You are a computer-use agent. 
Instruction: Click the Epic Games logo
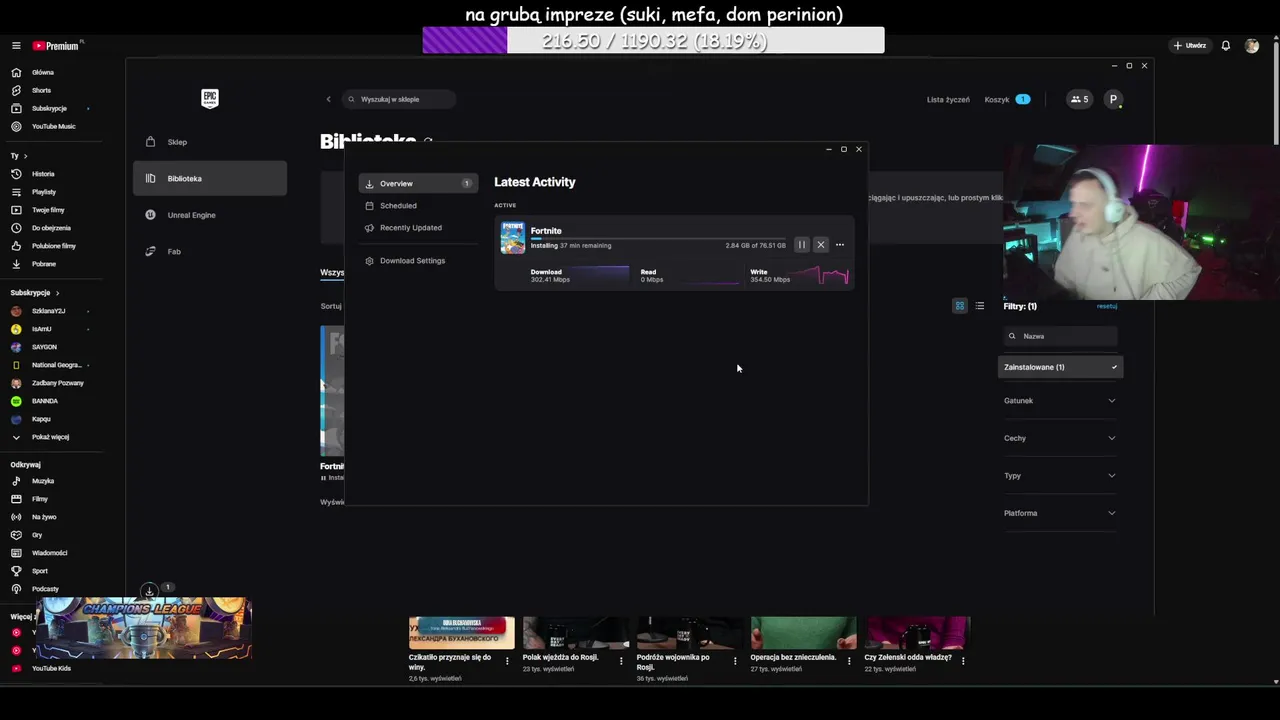(x=210, y=98)
